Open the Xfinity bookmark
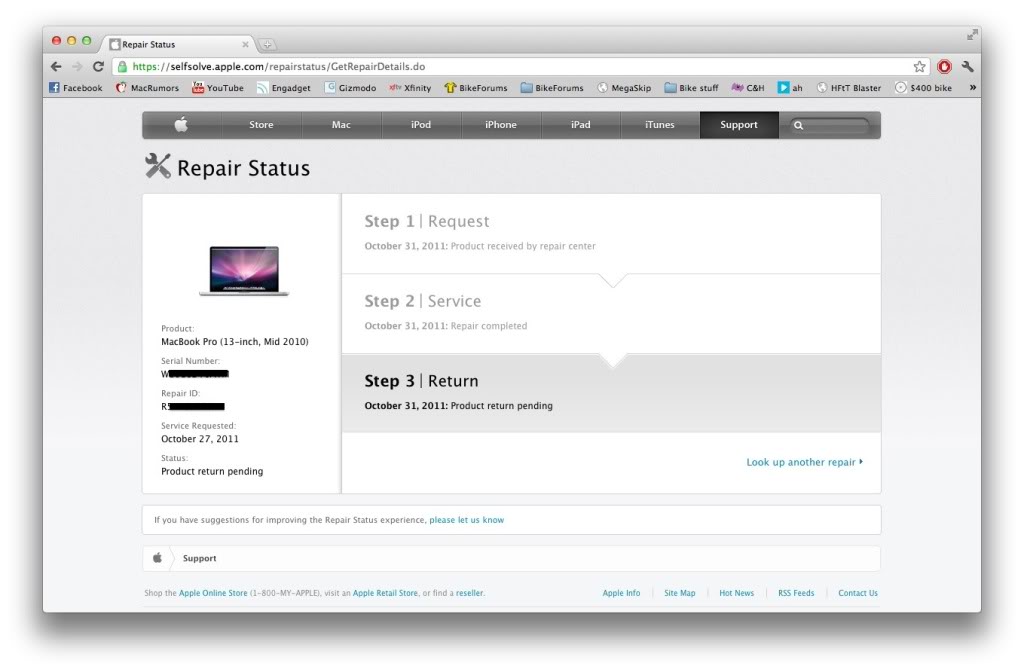The width and height of the screenshot is (1024, 672). (x=410, y=88)
